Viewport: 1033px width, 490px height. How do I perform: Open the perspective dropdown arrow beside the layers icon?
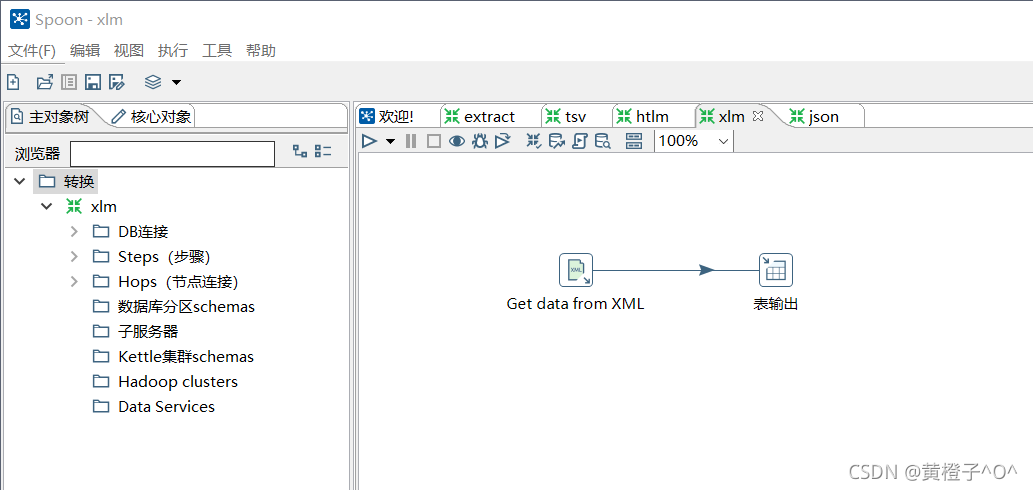coord(176,82)
